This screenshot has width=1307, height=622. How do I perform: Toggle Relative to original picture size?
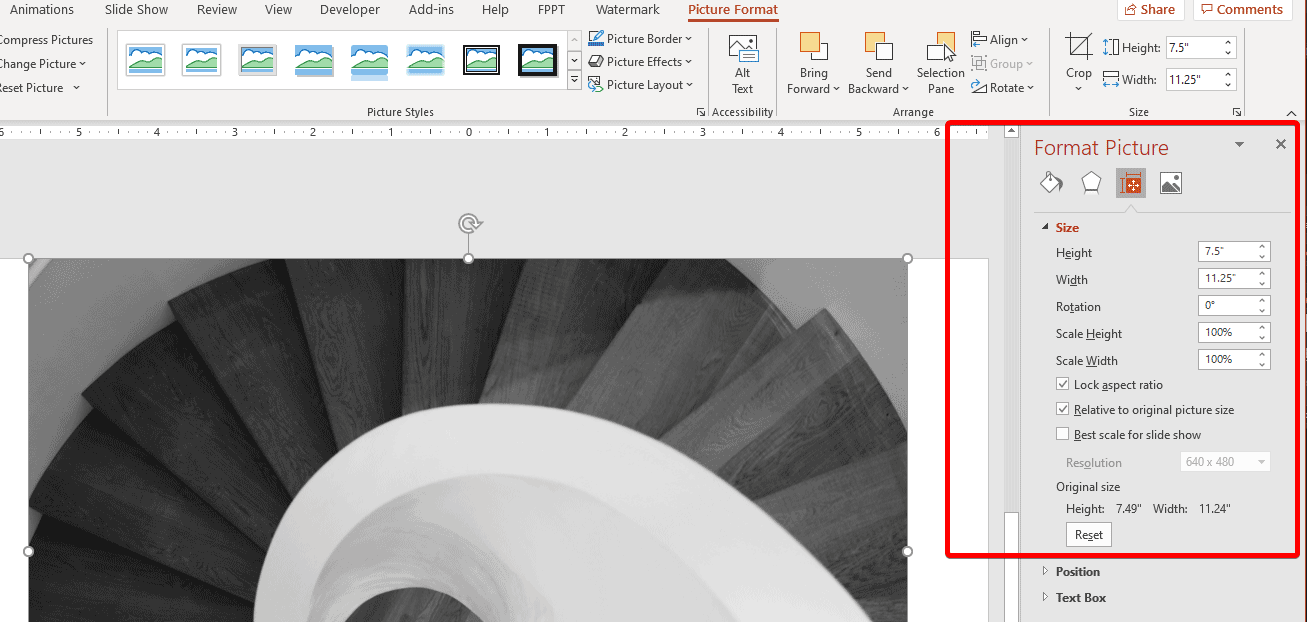(x=1063, y=410)
